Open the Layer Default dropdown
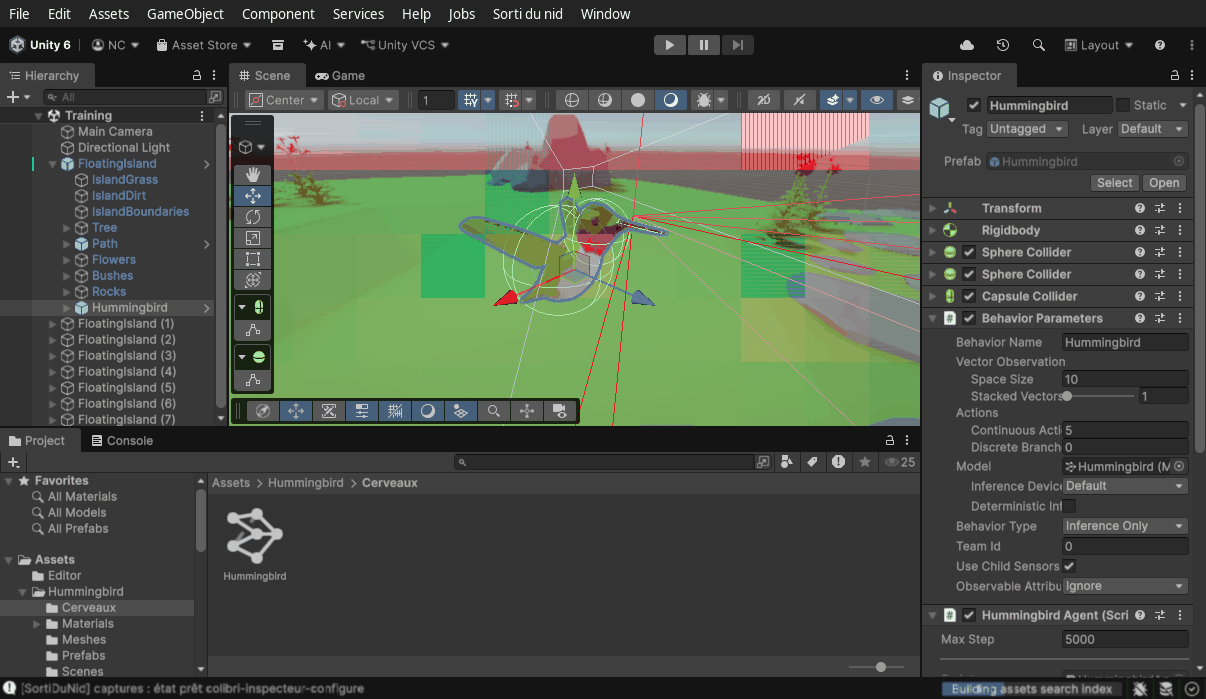Viewport: 1206px width, 699px height. [x=1152, y=129]
